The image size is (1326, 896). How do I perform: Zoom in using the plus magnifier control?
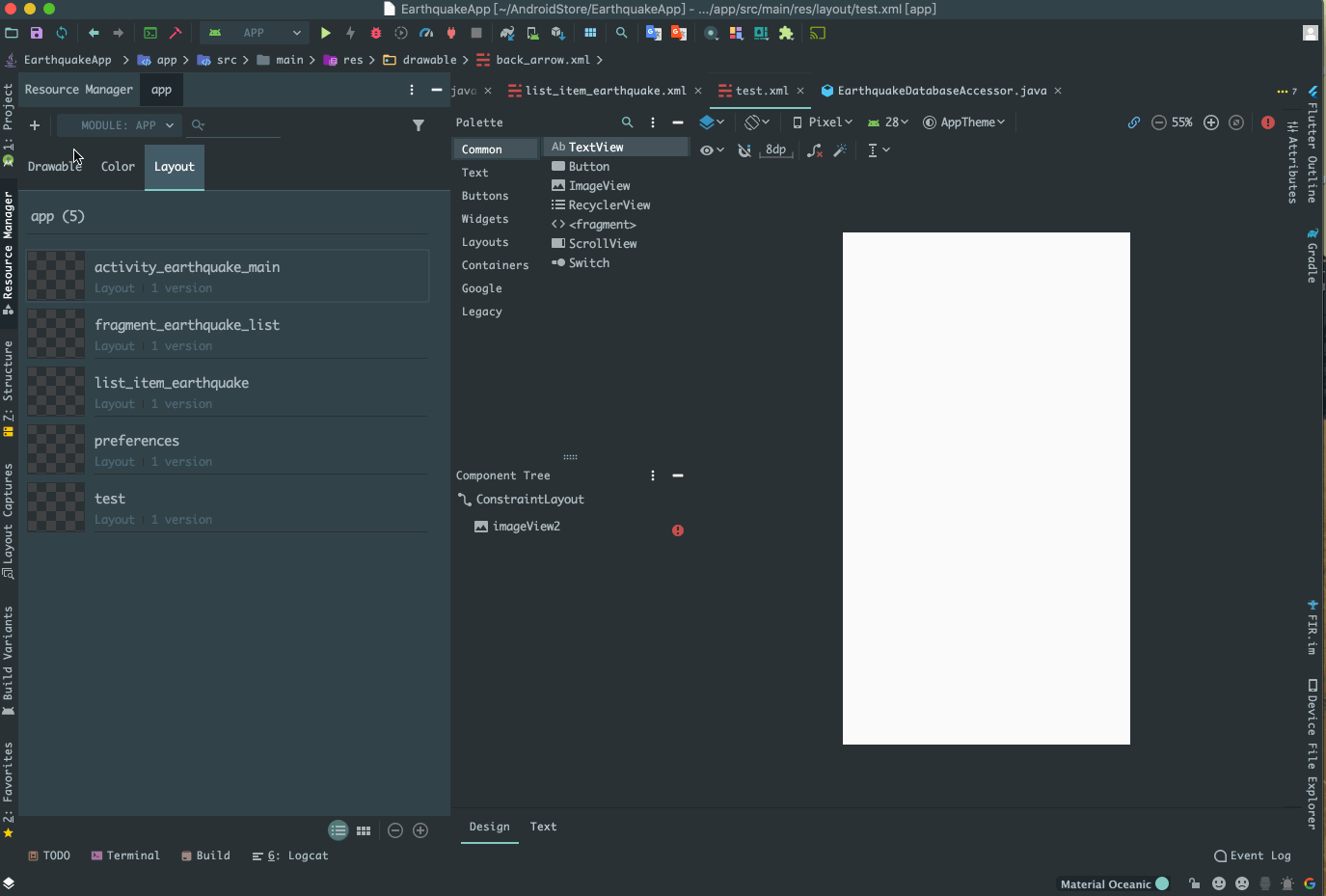tap(1212, 122)
